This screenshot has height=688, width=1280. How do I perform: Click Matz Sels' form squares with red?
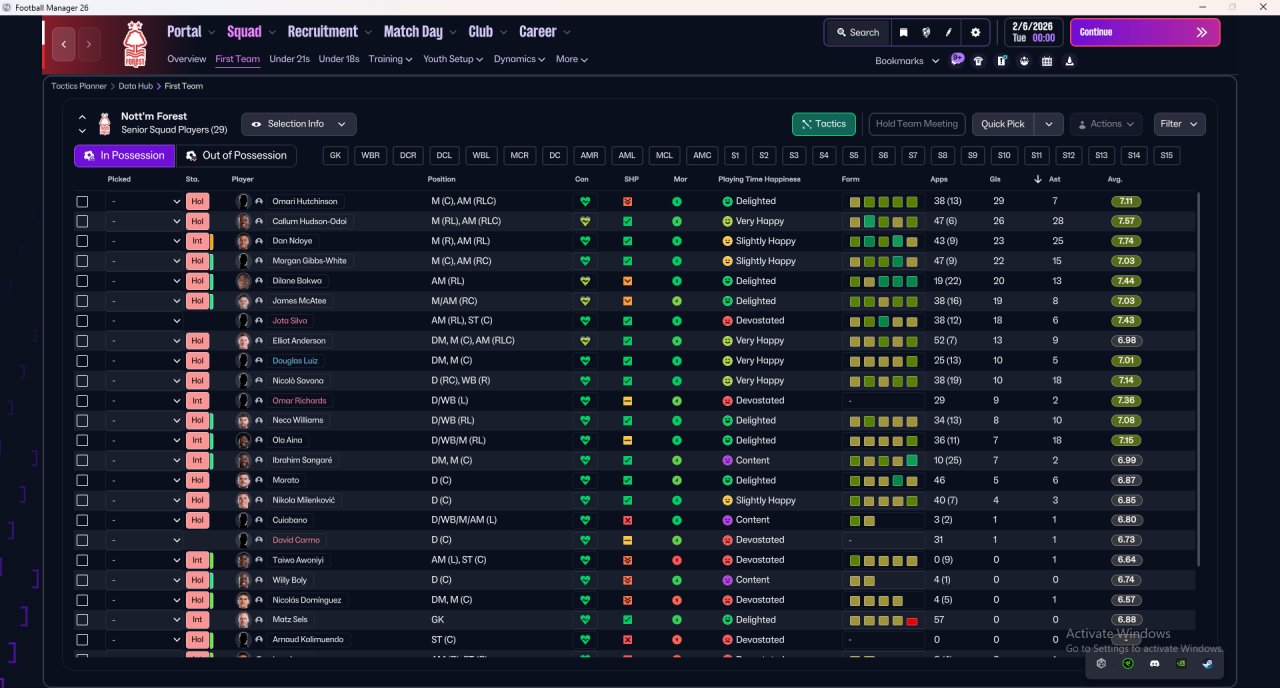click(x=884, y=620)
